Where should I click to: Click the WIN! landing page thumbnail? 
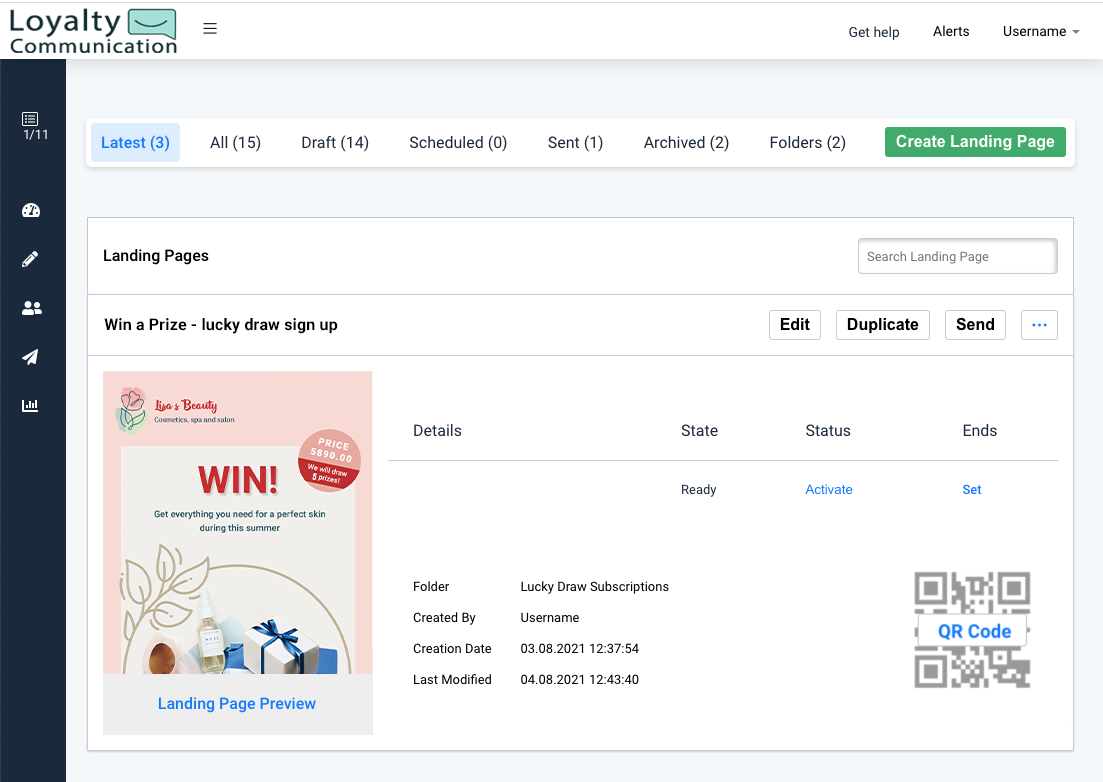click(x=237, y=523)
